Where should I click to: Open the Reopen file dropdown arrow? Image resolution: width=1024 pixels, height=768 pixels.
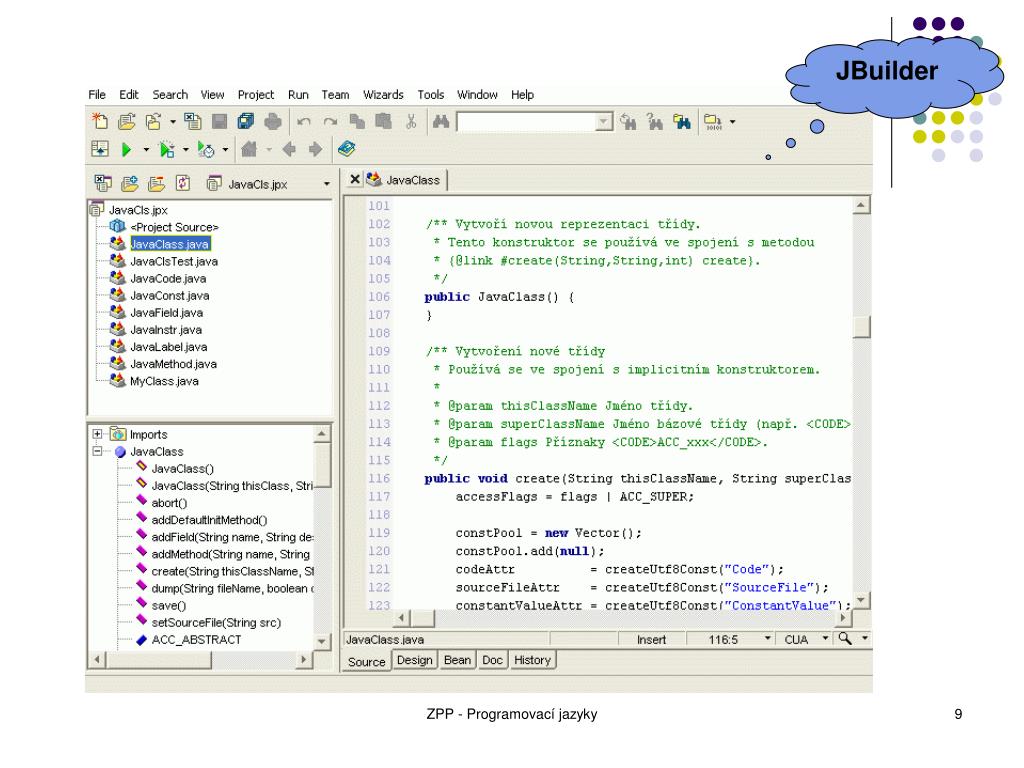click(x=173, y=121)
